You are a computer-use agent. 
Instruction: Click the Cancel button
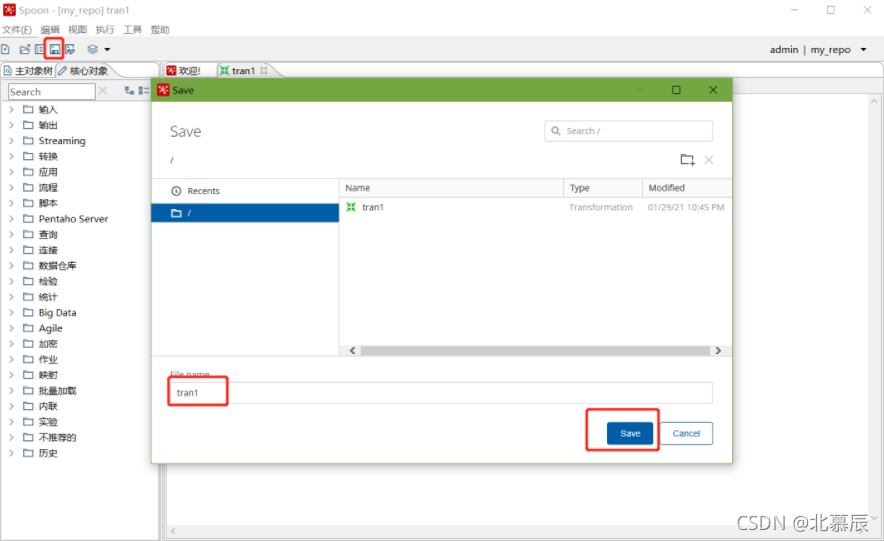(686, 433)
